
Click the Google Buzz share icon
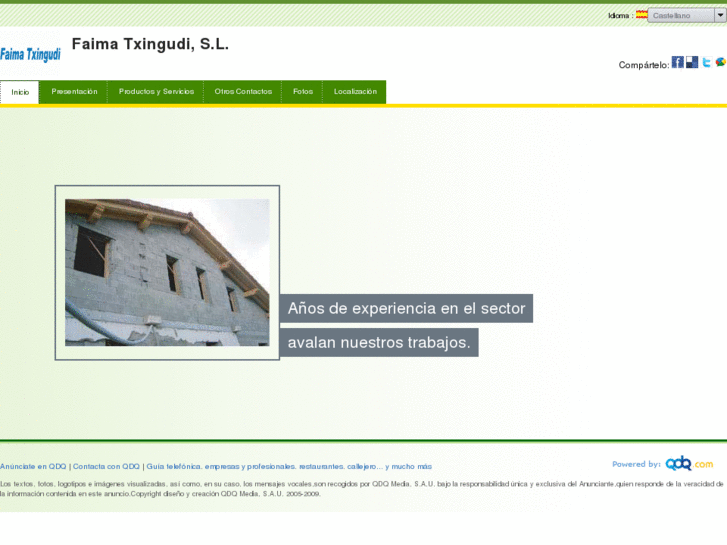[x=721, y=62]
